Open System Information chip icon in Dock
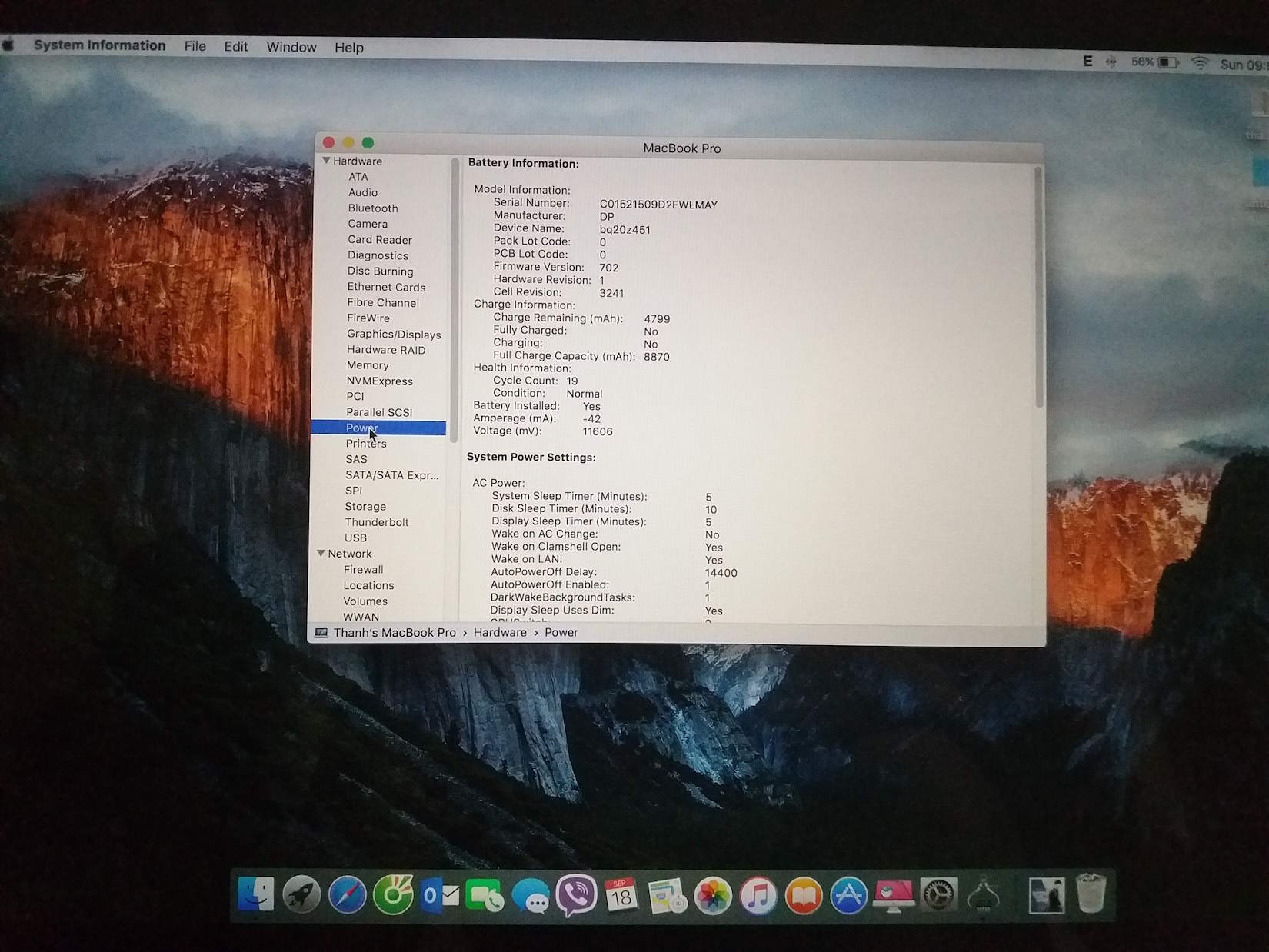 (984, 896)
